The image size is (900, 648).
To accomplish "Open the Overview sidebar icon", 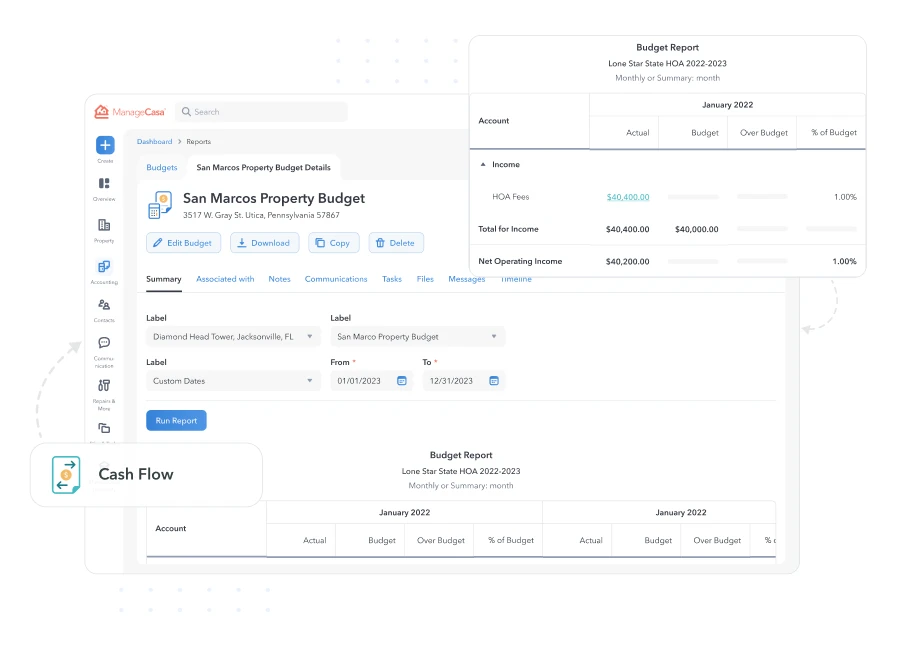I will coord(104,184).
